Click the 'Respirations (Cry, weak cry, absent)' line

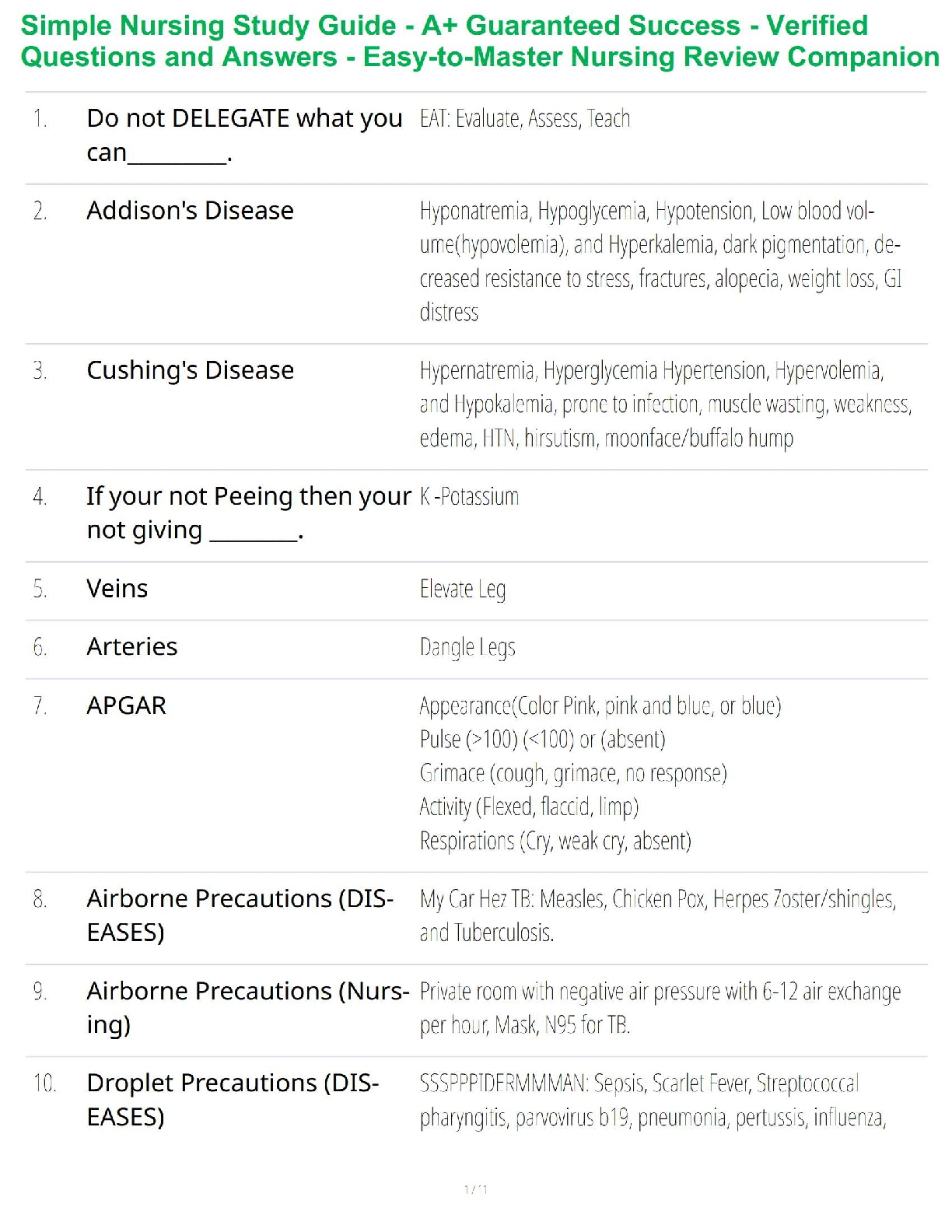click(555, 842)
